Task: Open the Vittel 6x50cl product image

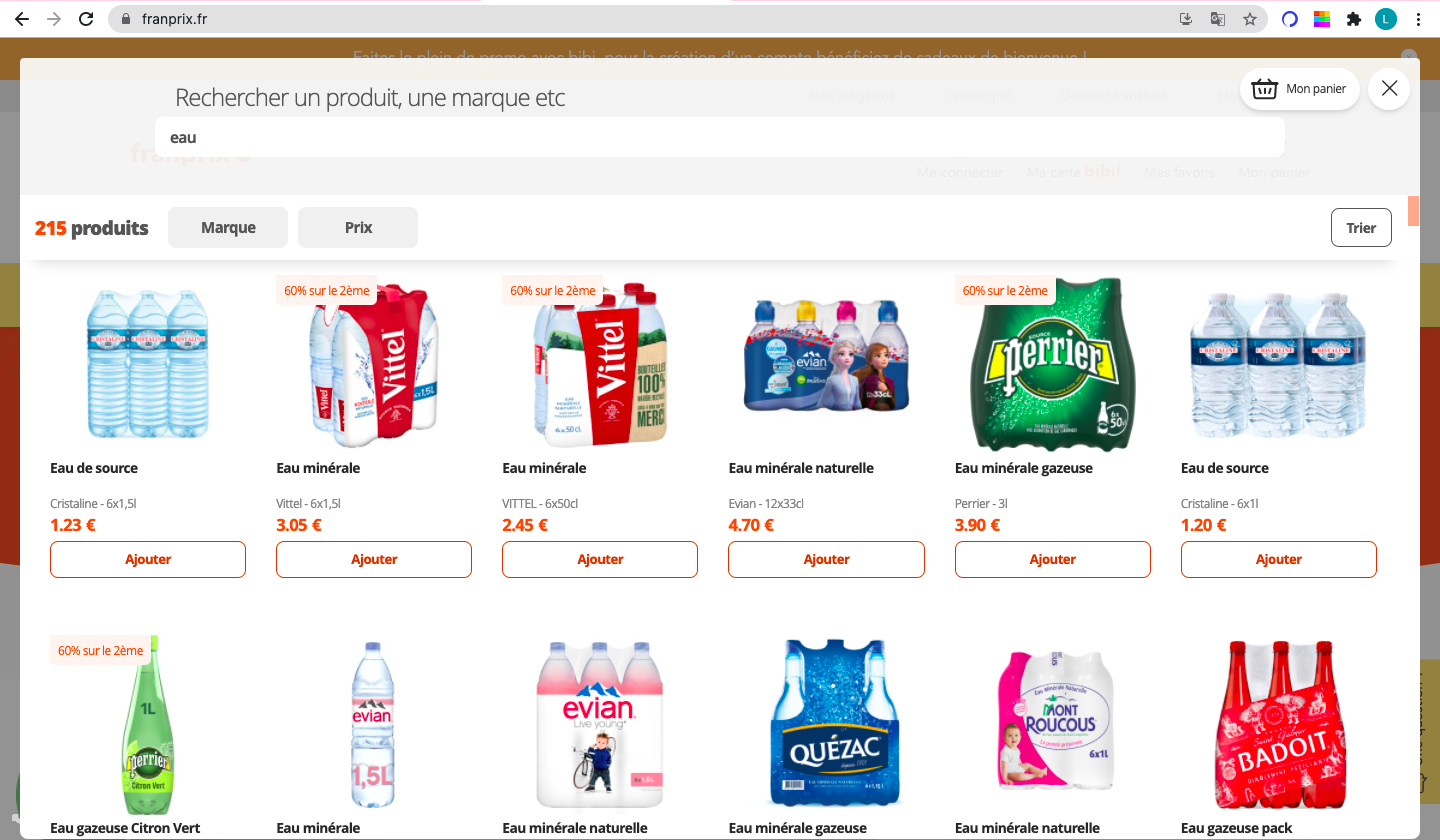Action: (x=600, y=363)
